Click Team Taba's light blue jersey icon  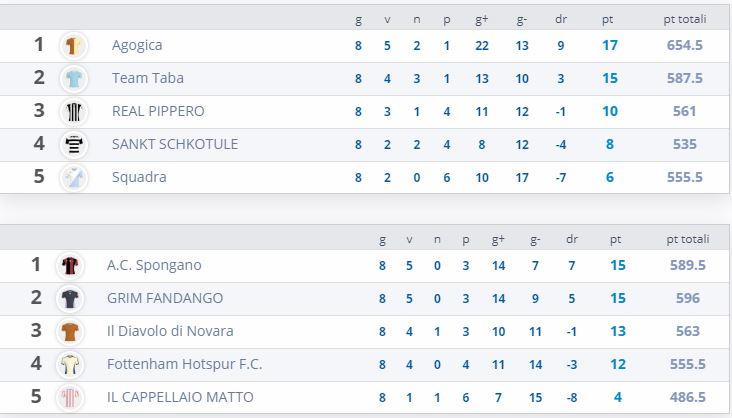74,78
